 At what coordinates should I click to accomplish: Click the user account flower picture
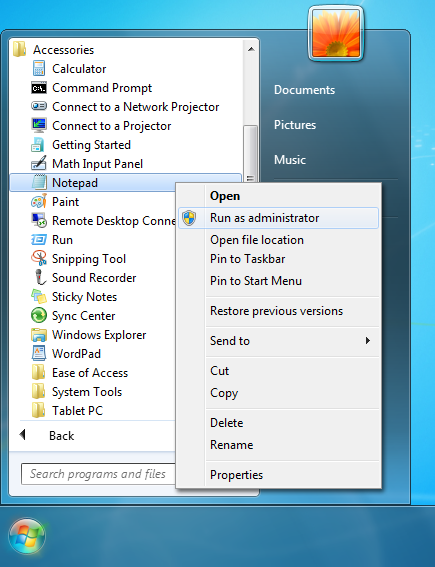336,34
